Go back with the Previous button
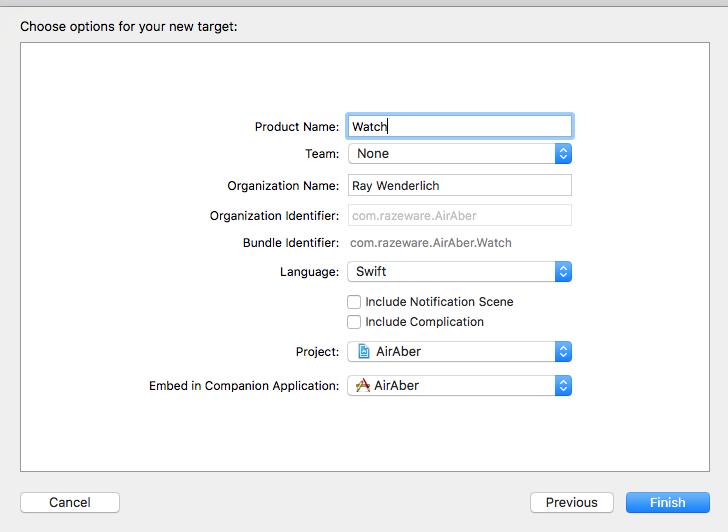The width and height of the screenshot is (728, 532). click(x=572, y=502)
